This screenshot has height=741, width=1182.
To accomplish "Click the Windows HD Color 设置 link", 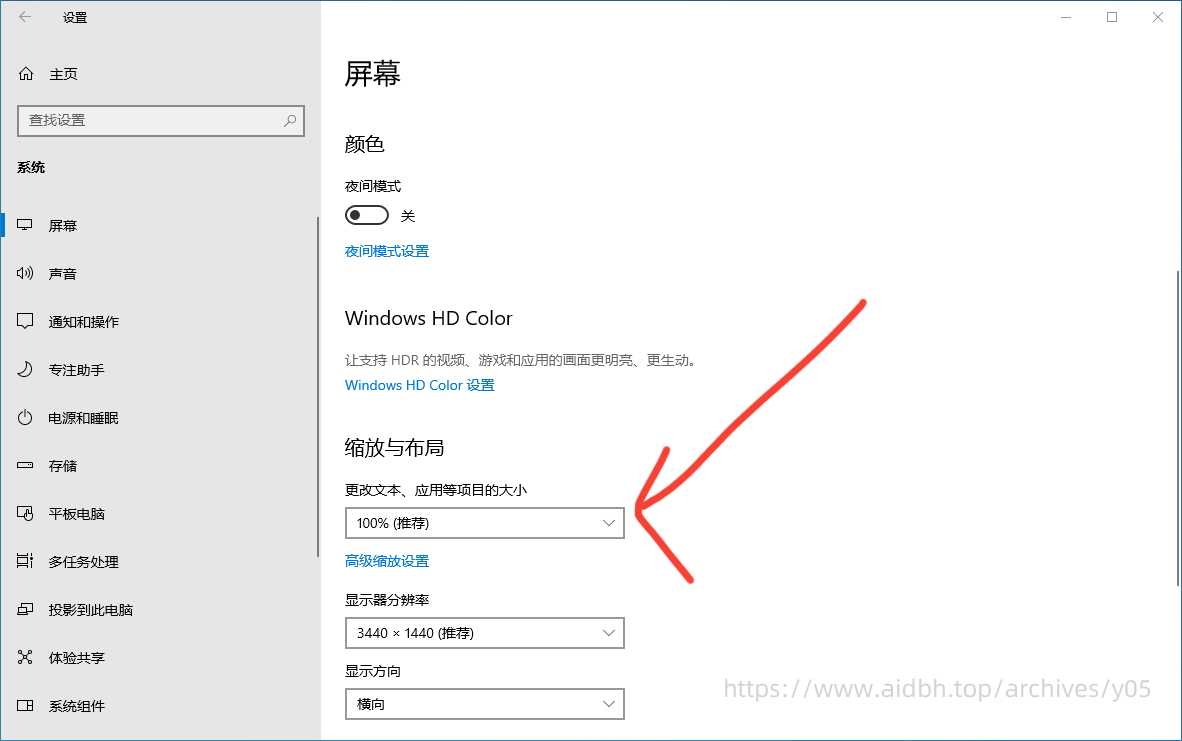I will point(419,386).
